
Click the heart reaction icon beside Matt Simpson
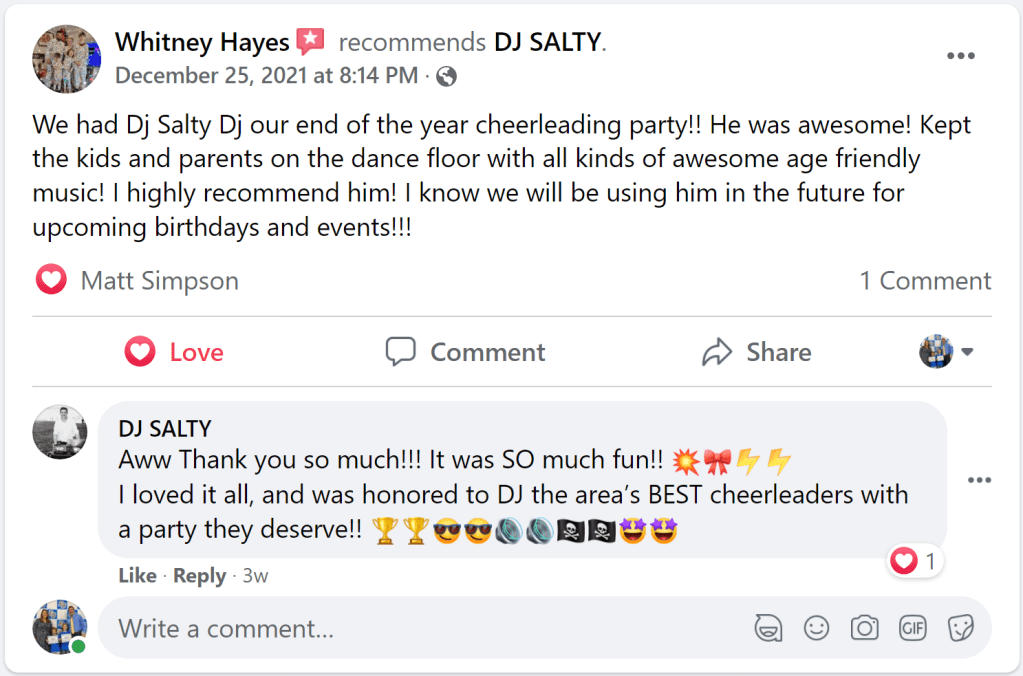tap(51, 280)
